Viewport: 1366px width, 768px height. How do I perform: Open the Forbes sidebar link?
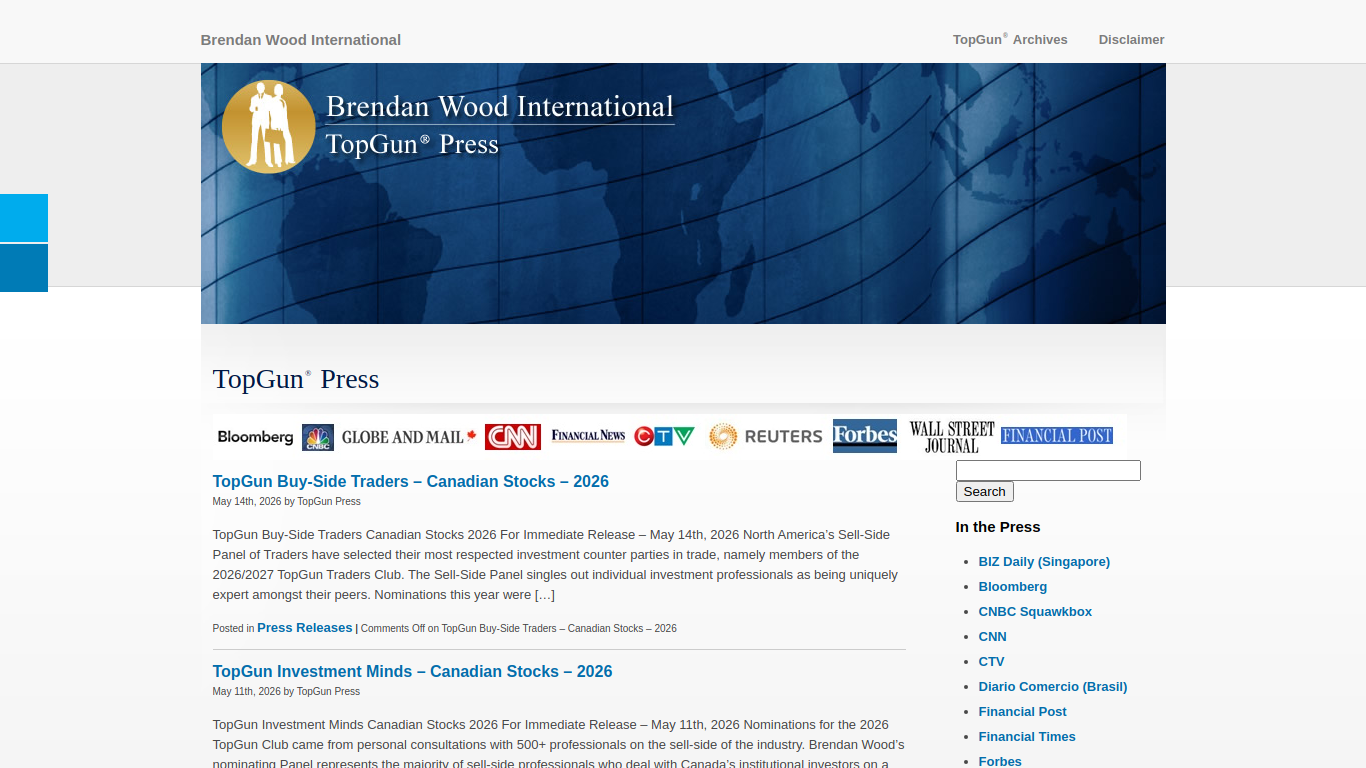1000,761
